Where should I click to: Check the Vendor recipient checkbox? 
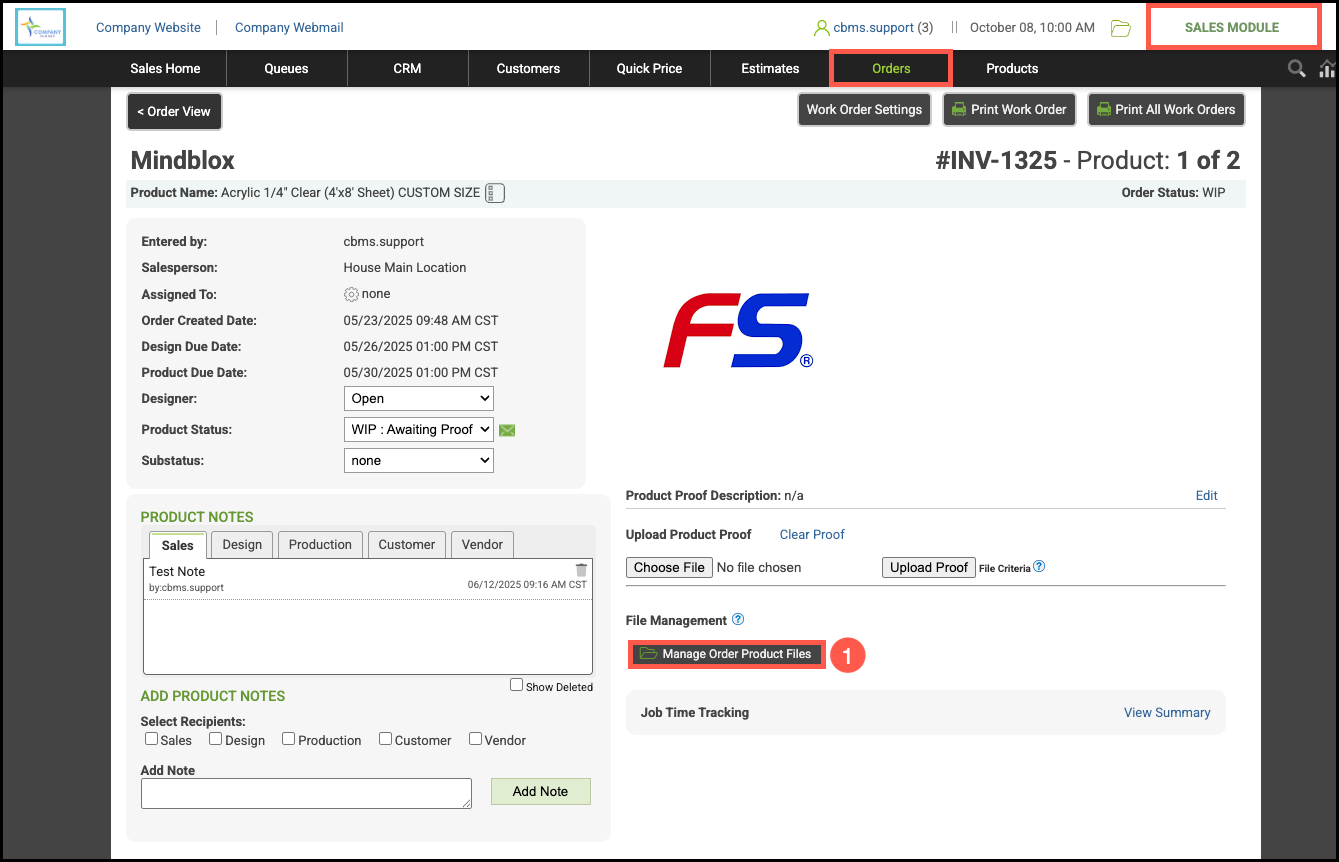tap(476, 739)
